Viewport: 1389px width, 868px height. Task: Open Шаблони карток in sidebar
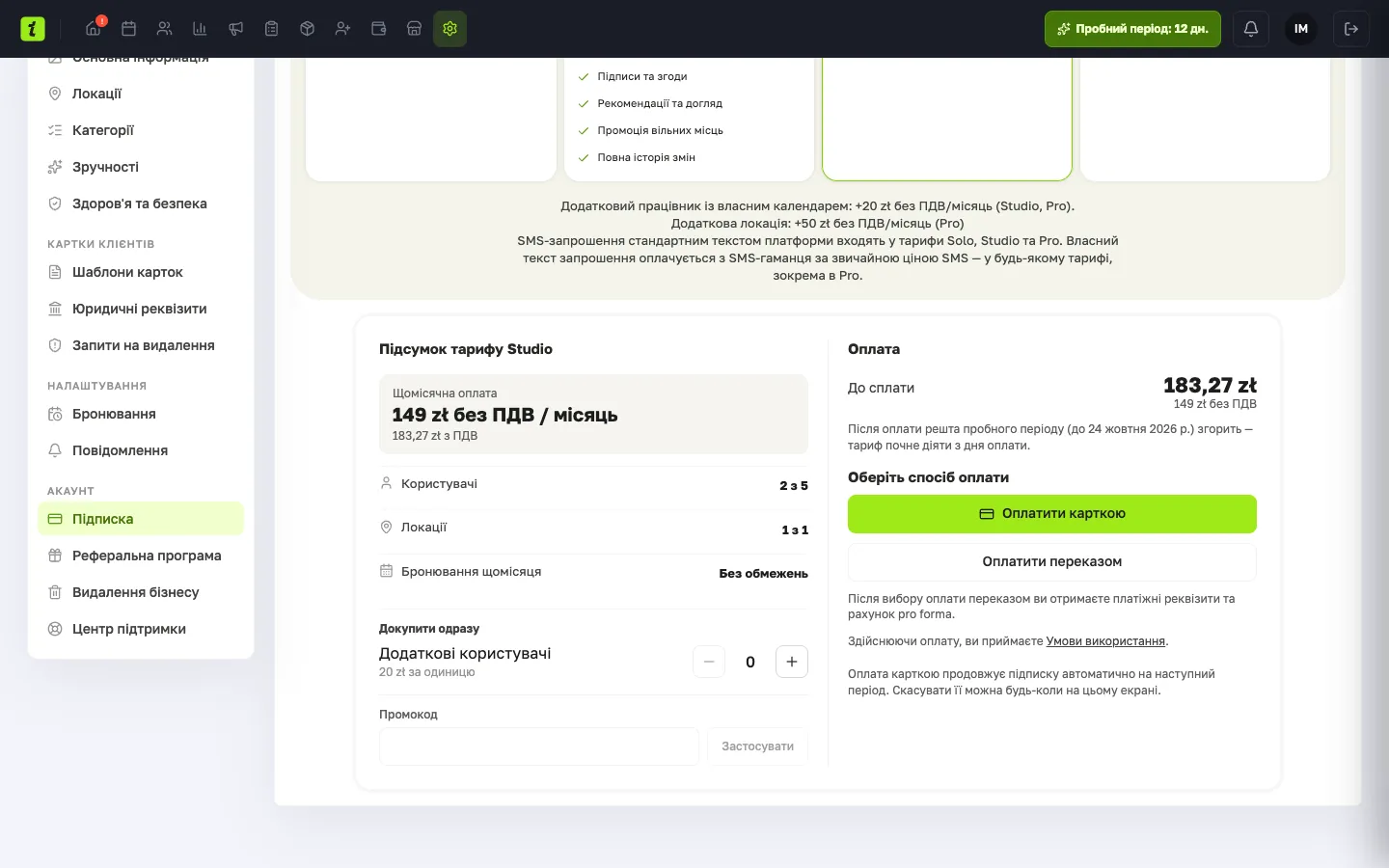[141, 272]
